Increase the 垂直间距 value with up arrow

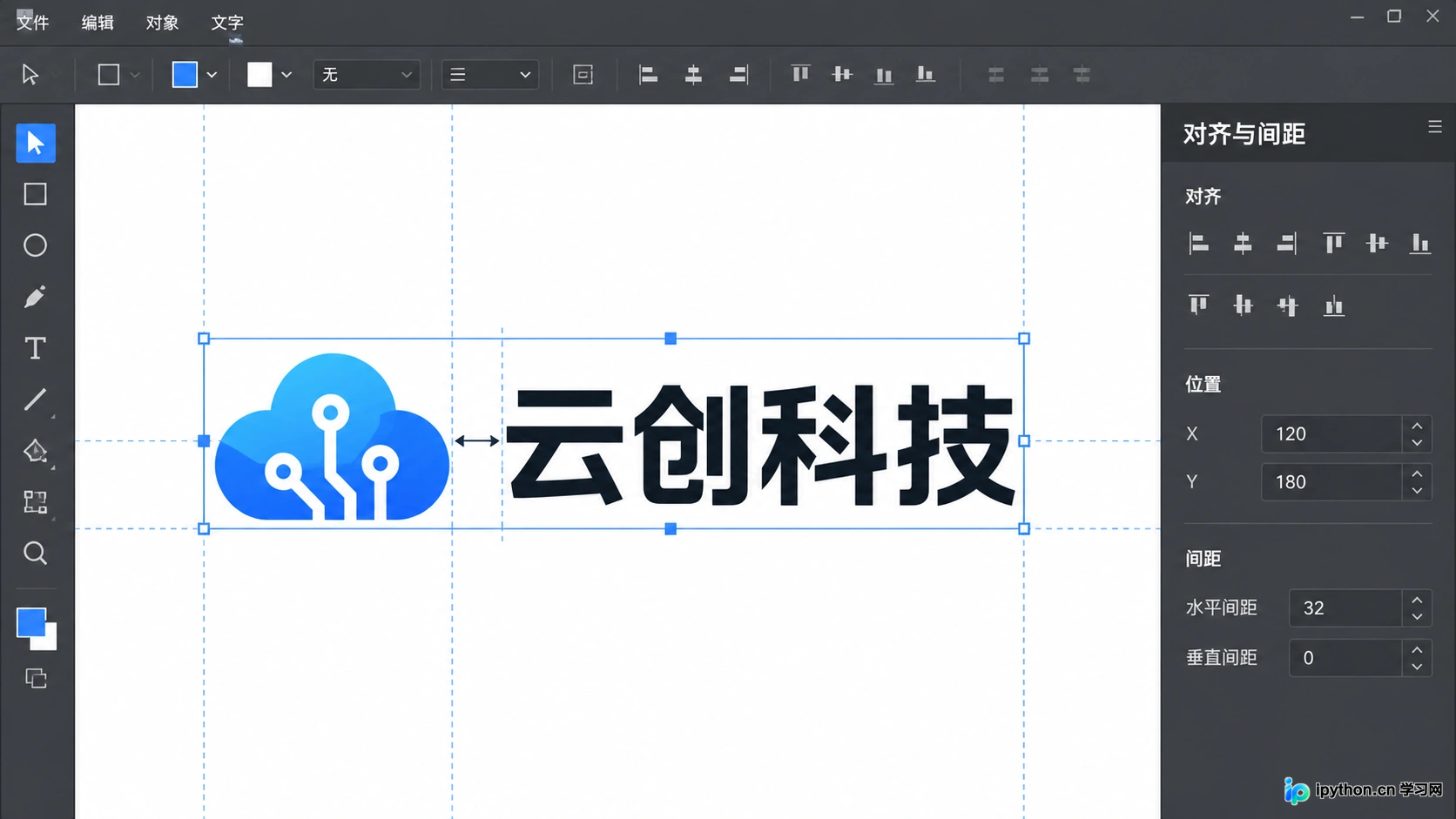[1417, 649]
